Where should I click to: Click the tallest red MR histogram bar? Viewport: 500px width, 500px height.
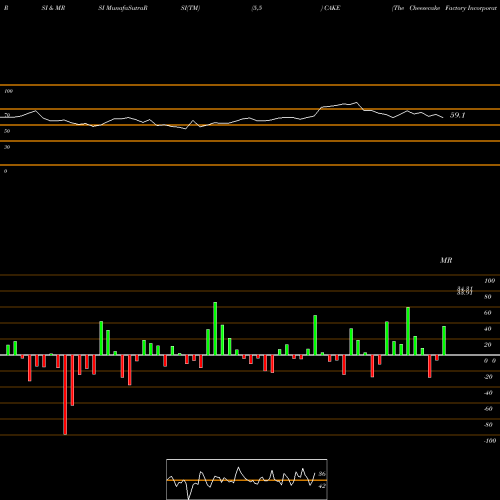click(x=65, y=395)
